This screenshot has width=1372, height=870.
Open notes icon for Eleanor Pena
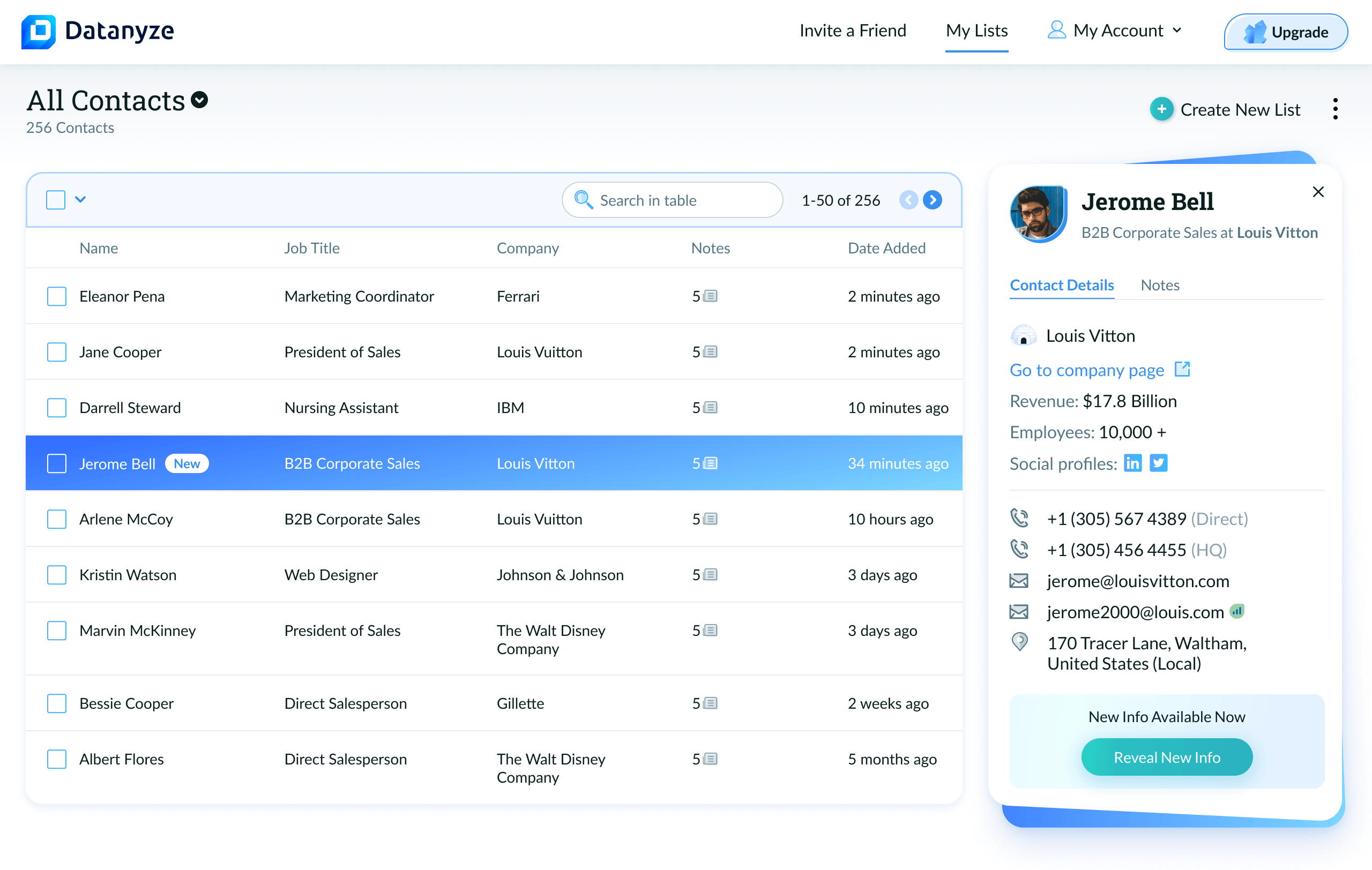(x=710, y=296)
